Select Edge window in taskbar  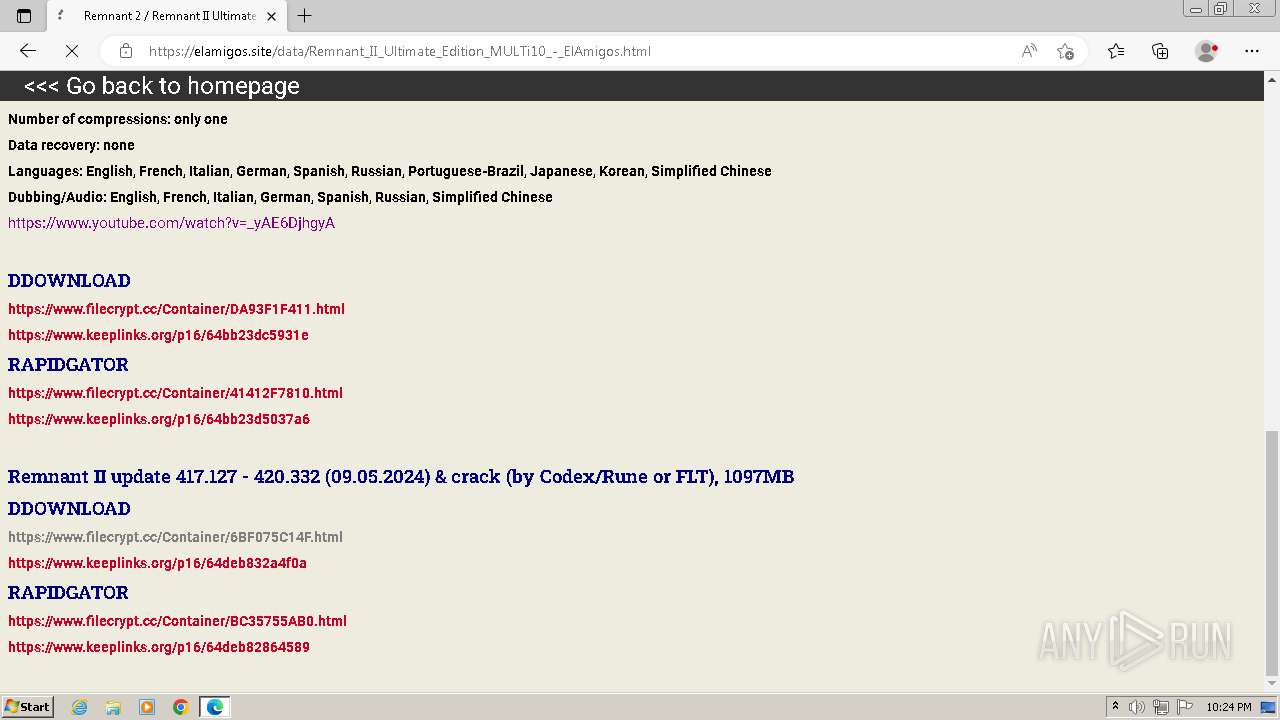point(215,707)
